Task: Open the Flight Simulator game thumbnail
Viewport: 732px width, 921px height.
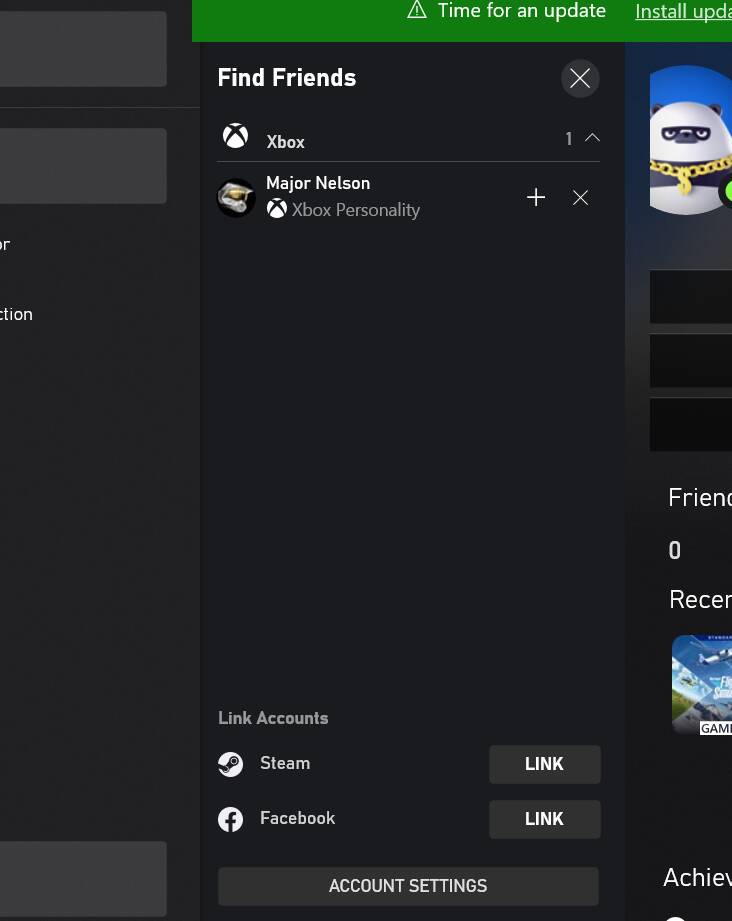Action: (x=702, y=685)
